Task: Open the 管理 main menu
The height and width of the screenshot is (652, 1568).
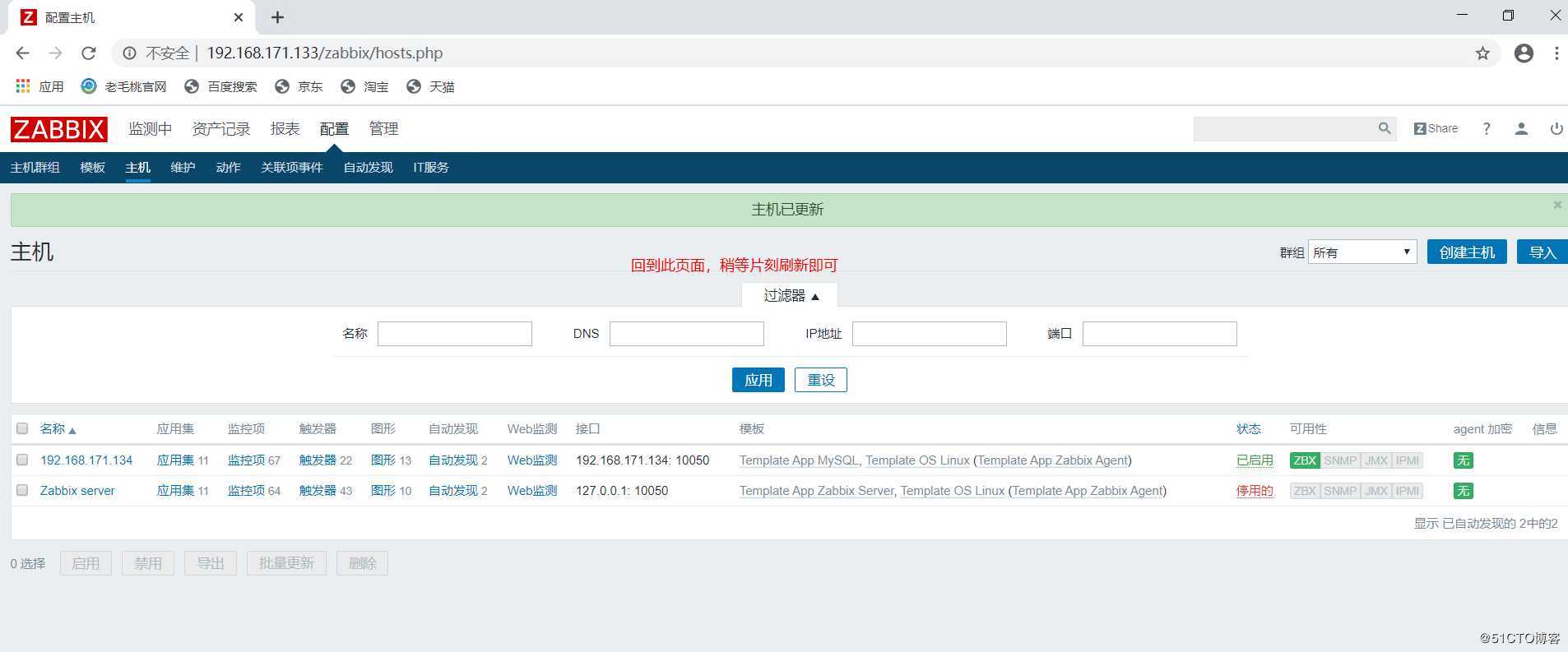Action: point(383,128)
